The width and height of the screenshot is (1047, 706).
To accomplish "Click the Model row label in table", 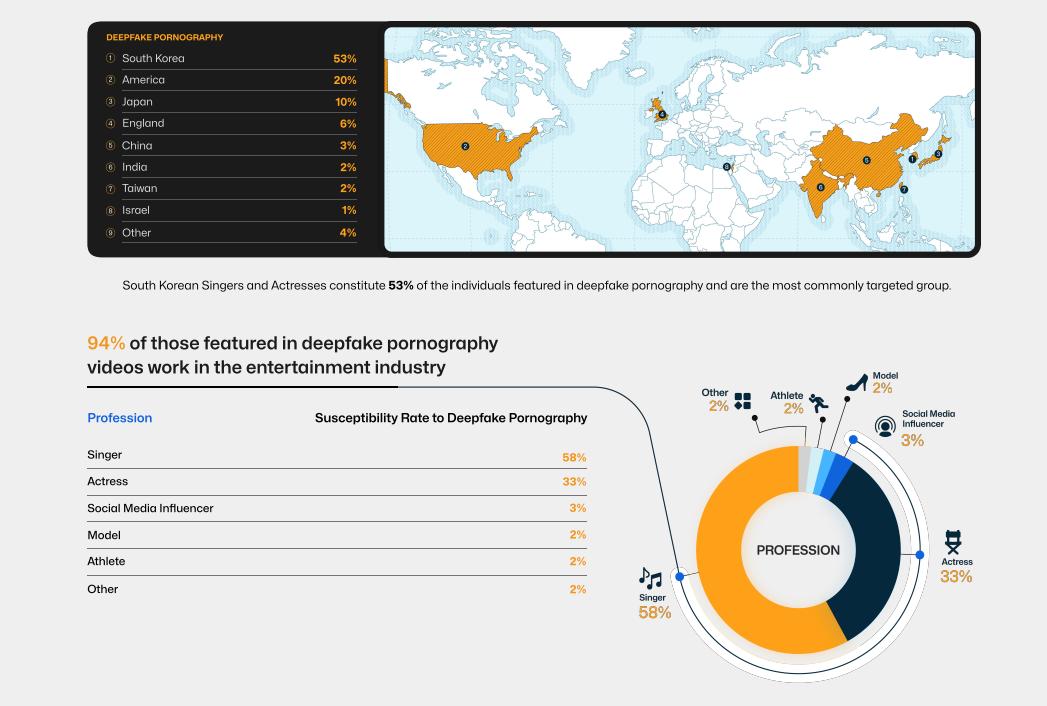I will [x=103, y=535].
